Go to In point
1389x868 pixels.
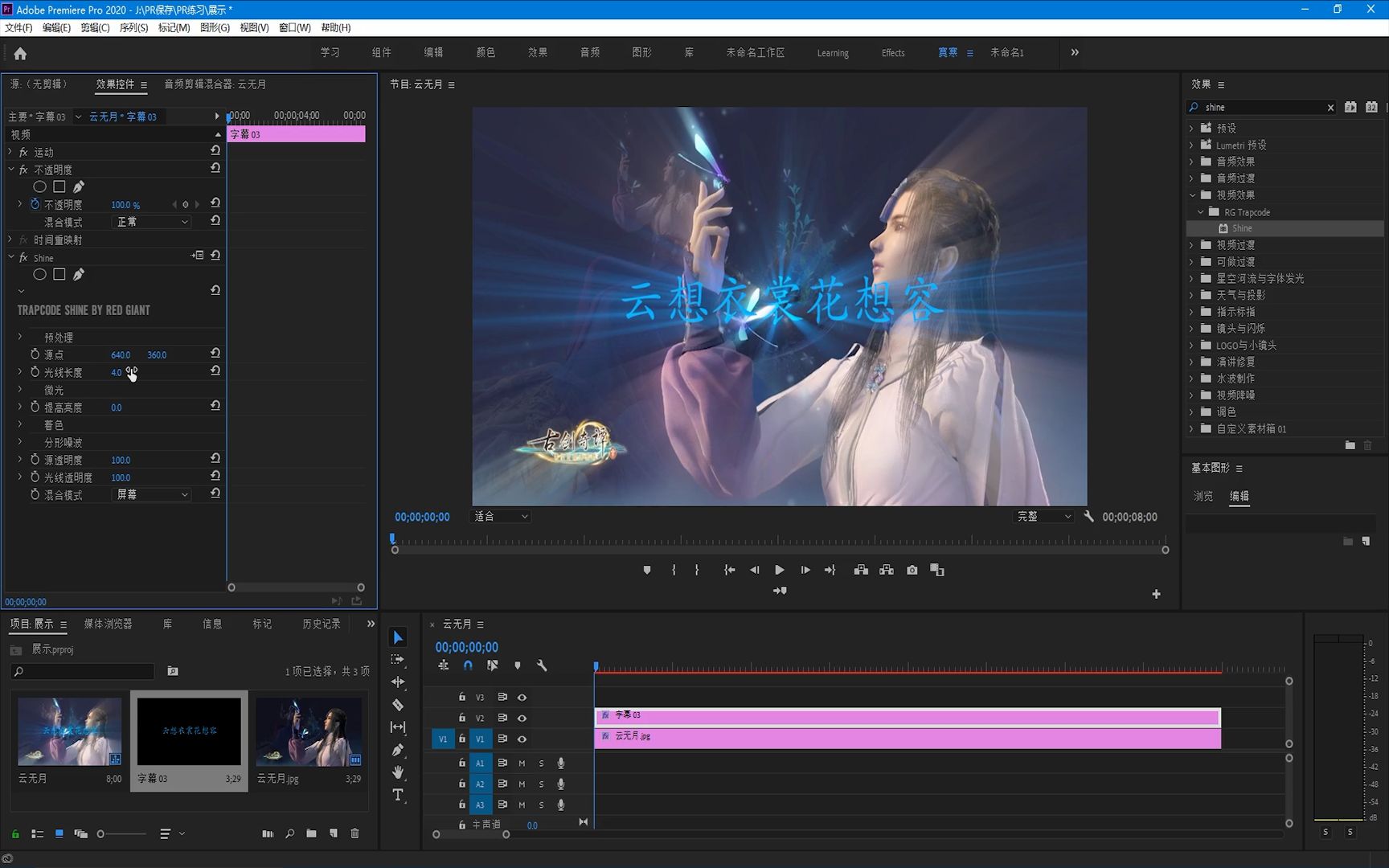[x=729, y=570]
